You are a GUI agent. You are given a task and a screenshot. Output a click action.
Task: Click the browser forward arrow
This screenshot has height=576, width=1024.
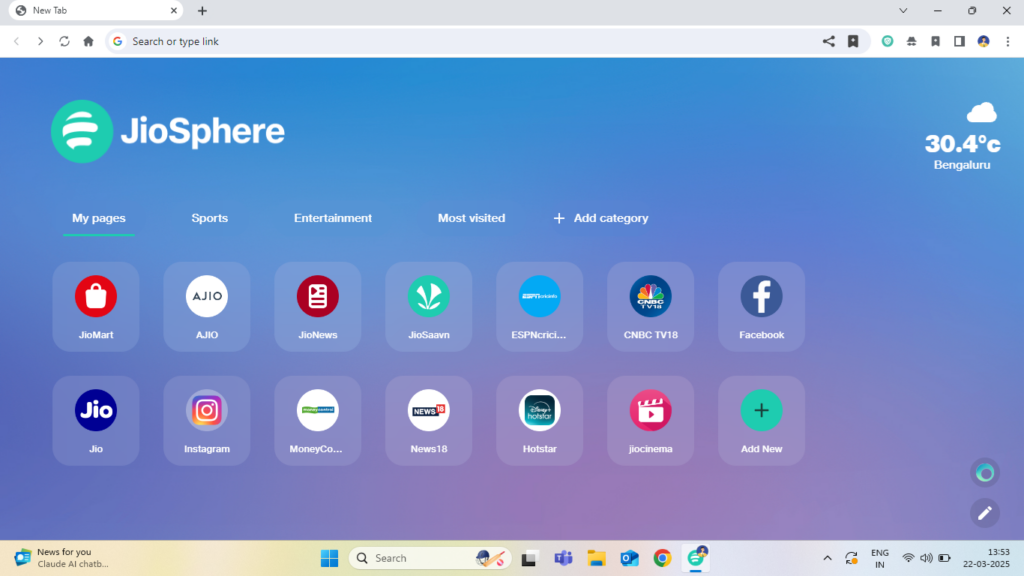pyautogui.click(x=40, y=41)
